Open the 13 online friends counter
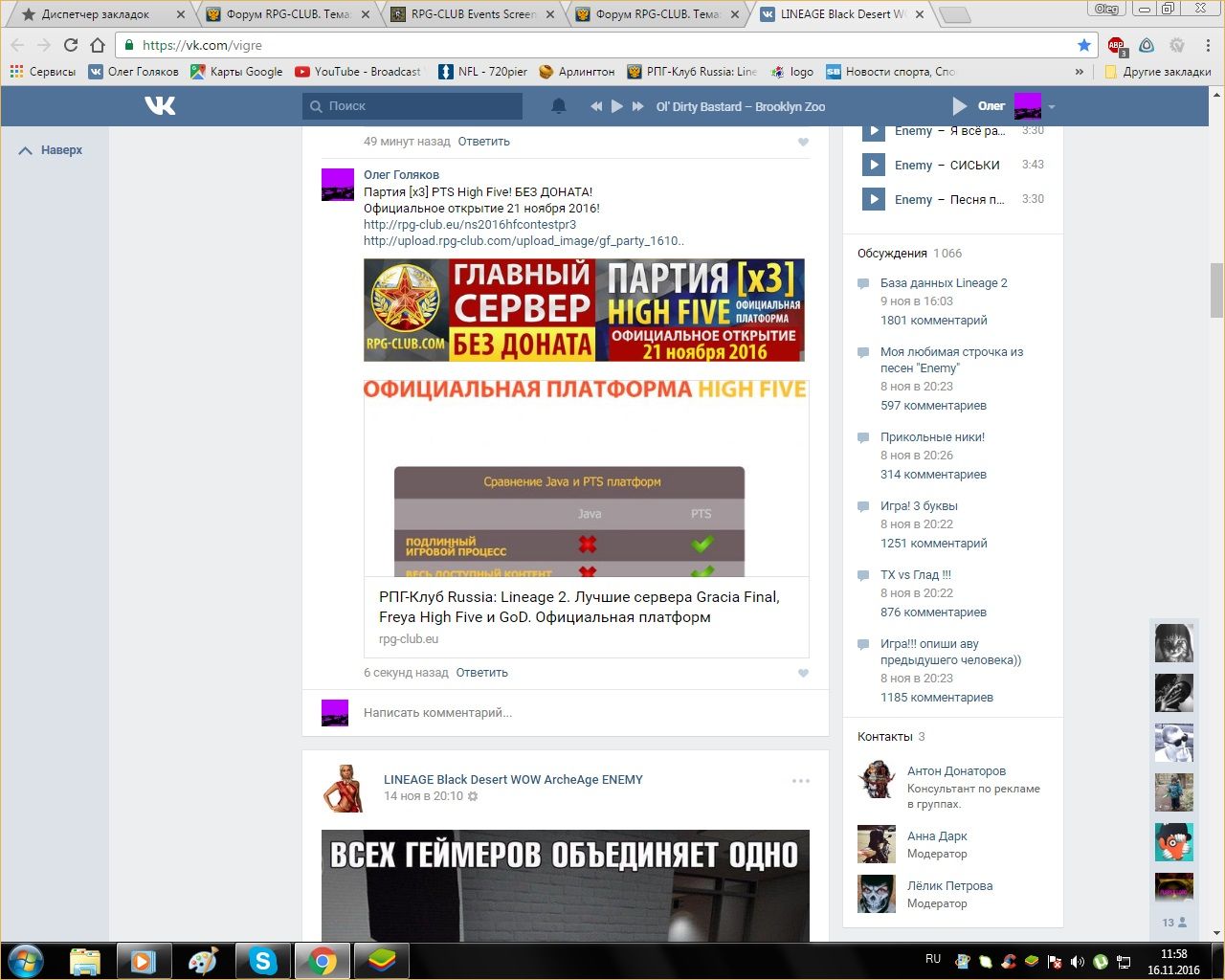The height and width of the screenshot is (980, 1225). [1174, 923]
